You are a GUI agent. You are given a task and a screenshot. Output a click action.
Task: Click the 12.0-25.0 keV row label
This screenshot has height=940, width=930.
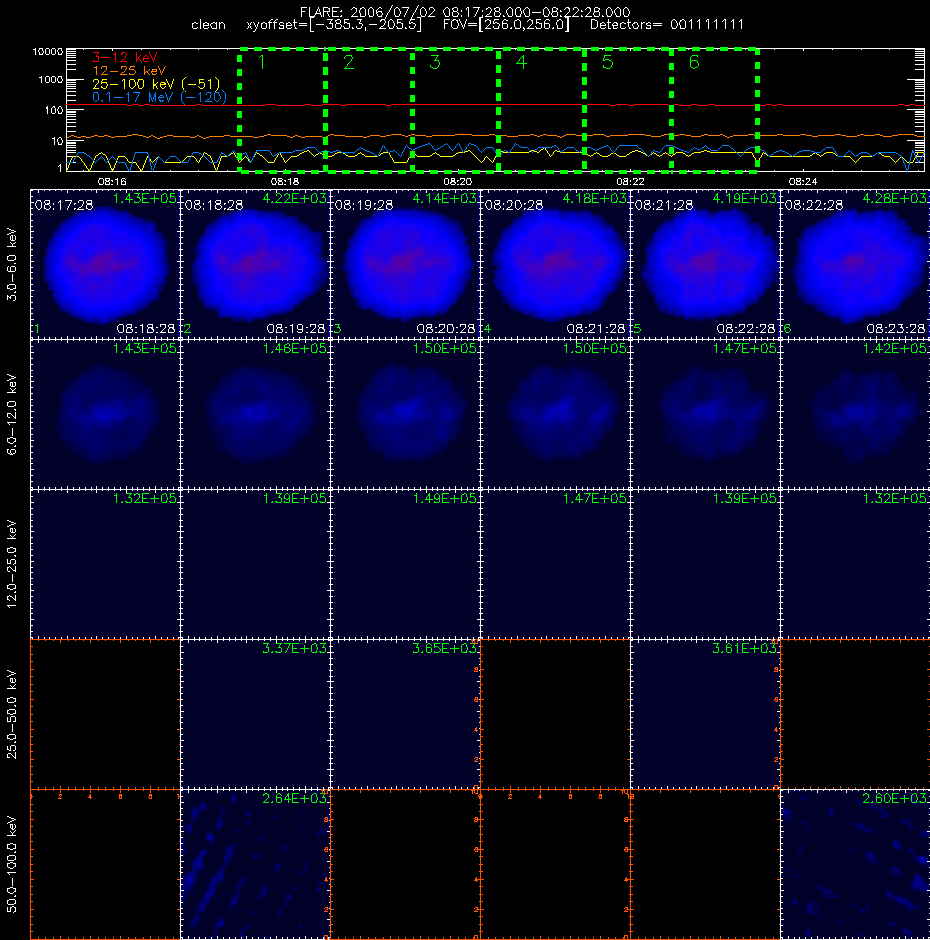pos(11,564)
